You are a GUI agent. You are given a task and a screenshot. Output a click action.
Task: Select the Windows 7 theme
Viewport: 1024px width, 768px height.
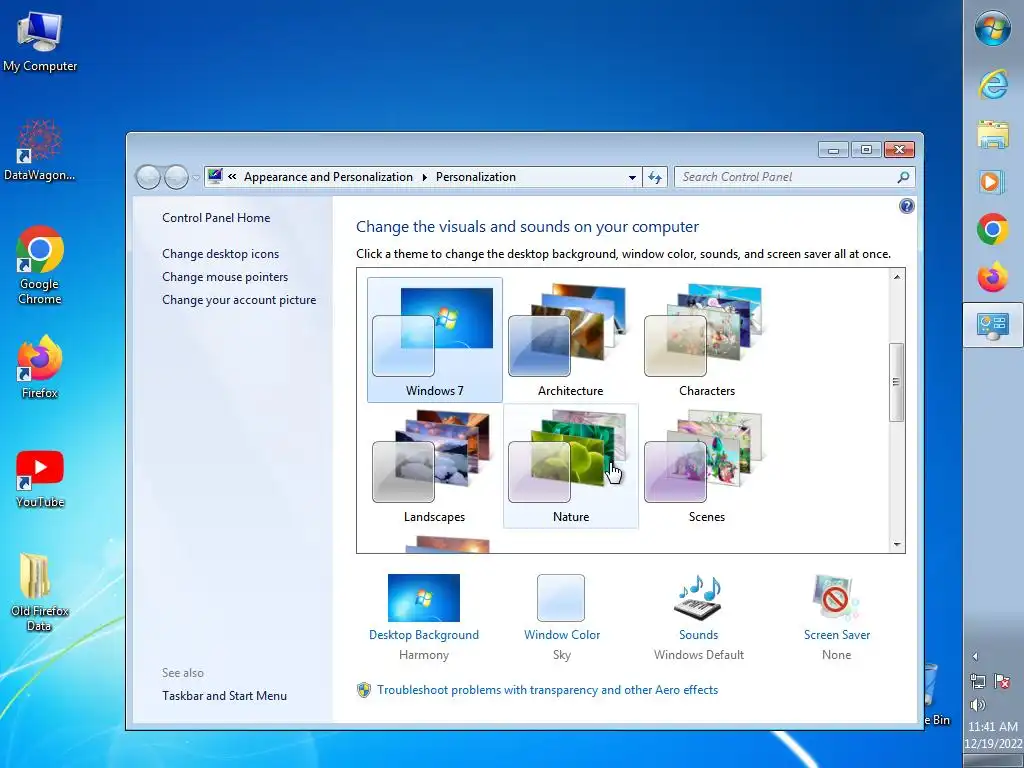[434, 340]
